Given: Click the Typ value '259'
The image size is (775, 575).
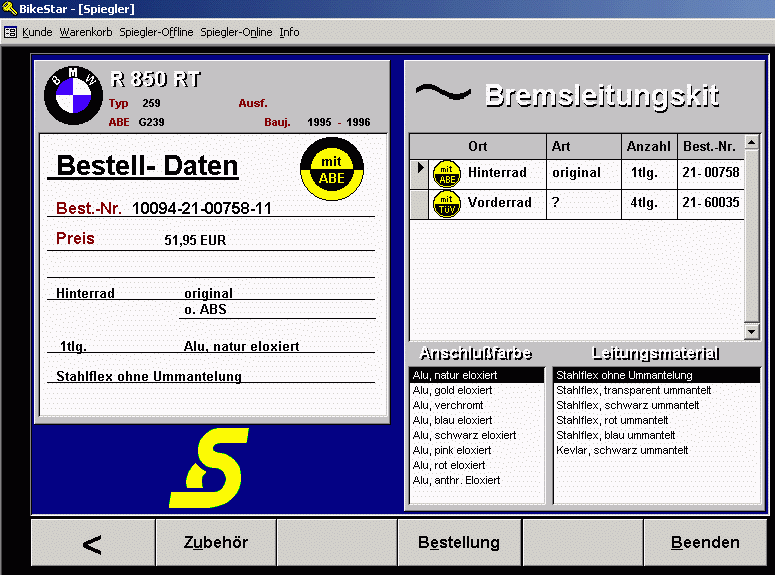Looking at the screenshot, I should pyautogui.click(x=151, y=103).
